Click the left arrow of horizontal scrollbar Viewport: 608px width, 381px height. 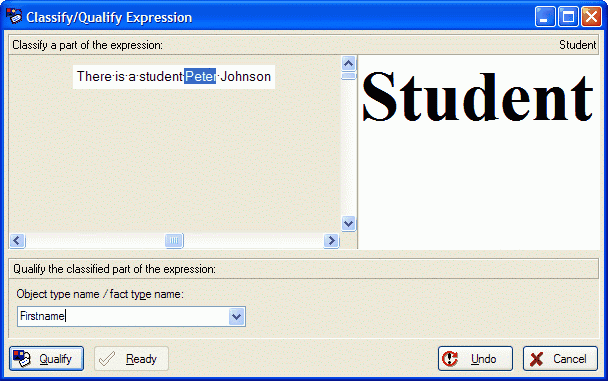(17, 241)
